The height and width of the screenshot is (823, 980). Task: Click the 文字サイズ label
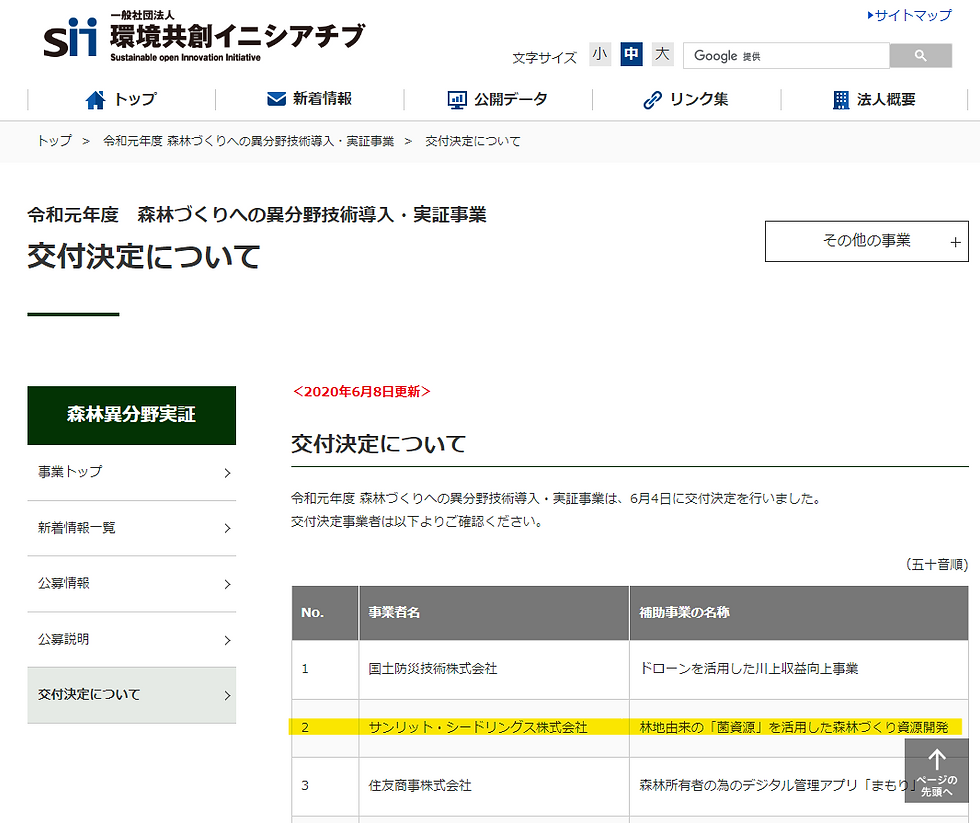pyautogui.click(x=544, y=58)
